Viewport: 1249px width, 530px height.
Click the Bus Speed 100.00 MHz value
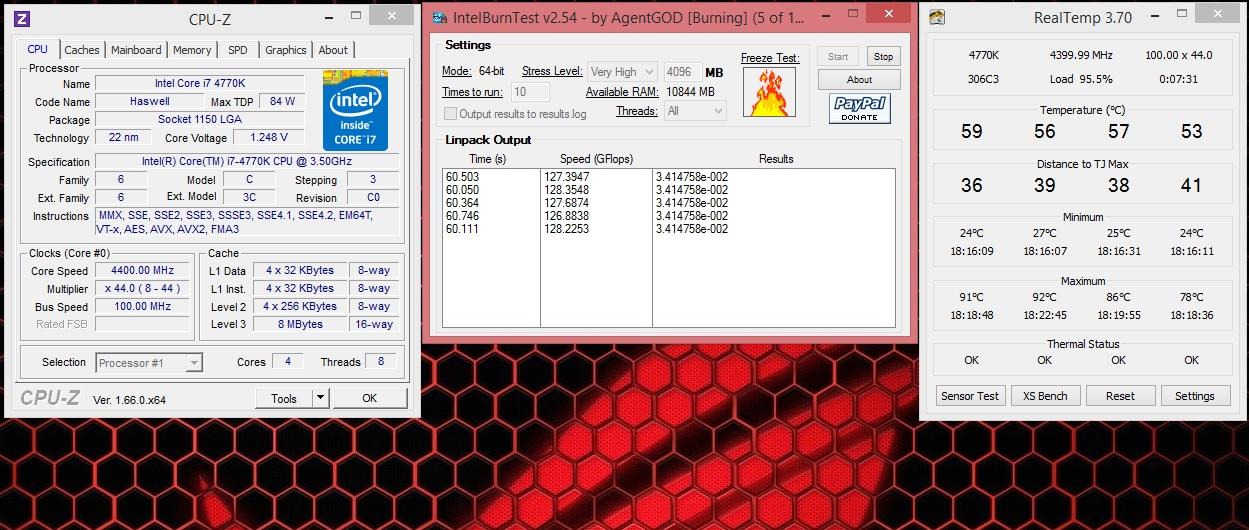tap(142, 307)
